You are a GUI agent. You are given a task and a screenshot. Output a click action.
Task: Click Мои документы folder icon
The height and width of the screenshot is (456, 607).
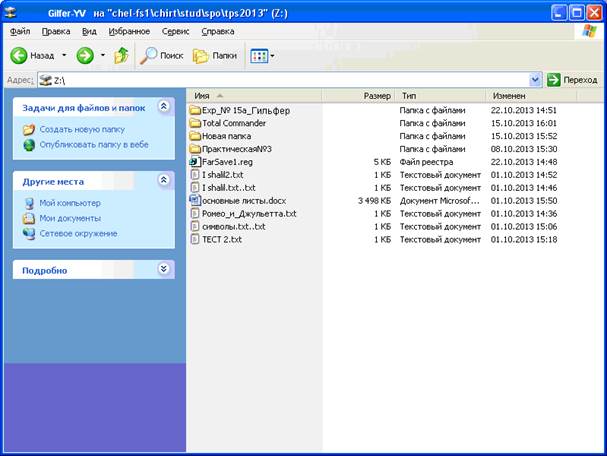pos(29,218)
